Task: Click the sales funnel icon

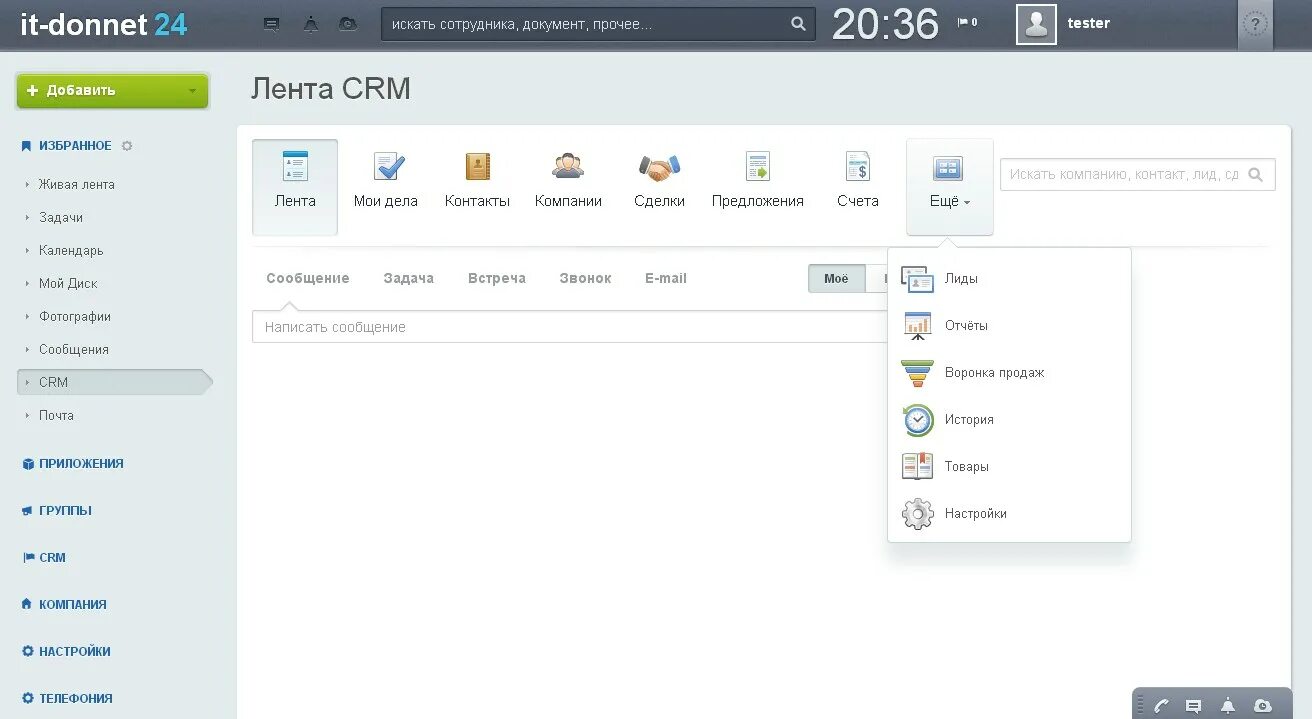Action: 917,374
